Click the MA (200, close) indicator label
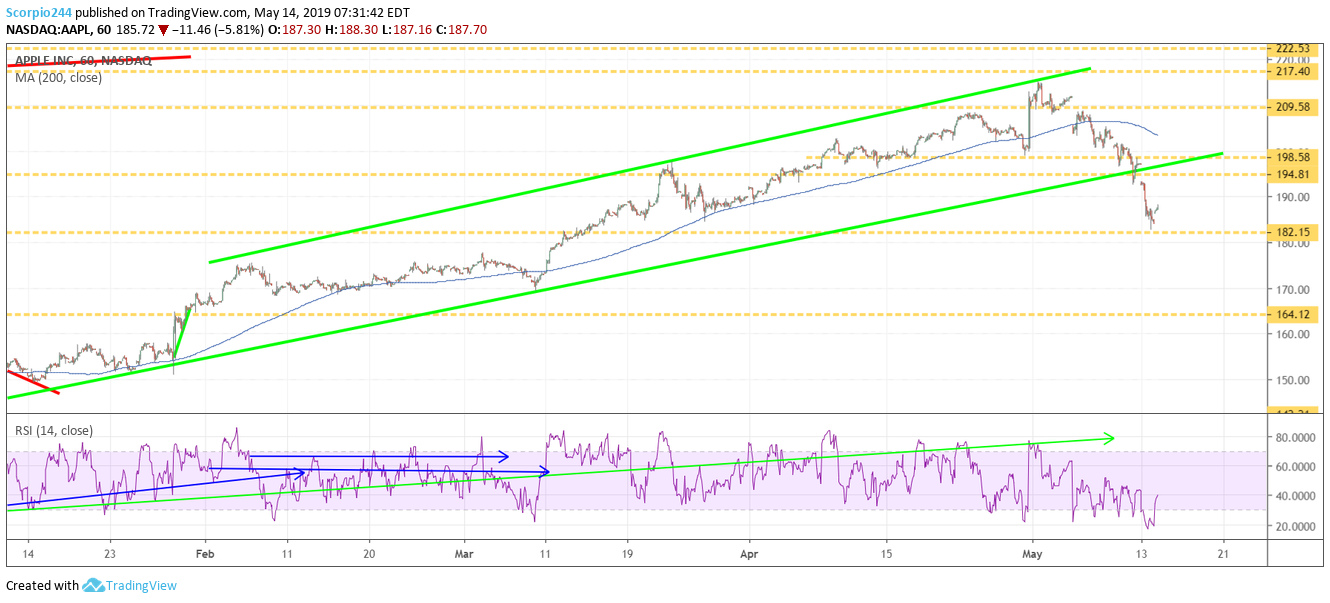The image size is (1330, 603). coord(58,78)
